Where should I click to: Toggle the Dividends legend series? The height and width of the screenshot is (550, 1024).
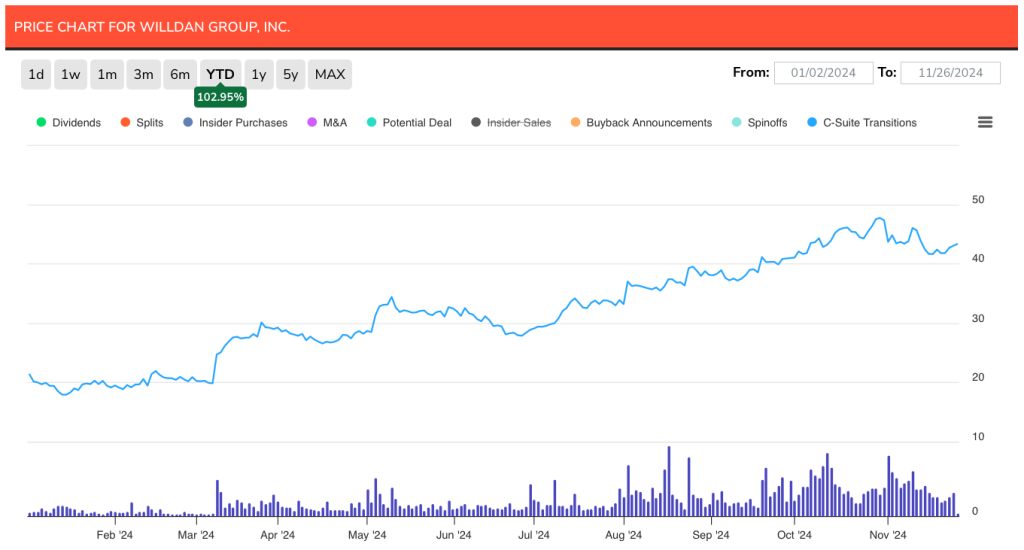coord(69,123)
